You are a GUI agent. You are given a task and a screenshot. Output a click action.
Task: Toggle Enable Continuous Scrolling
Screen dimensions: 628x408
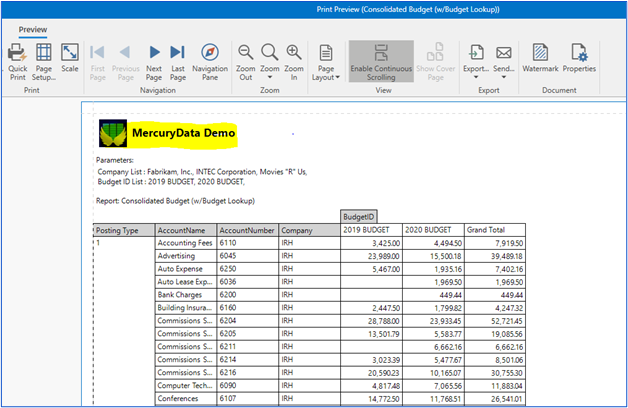point(381,61)
